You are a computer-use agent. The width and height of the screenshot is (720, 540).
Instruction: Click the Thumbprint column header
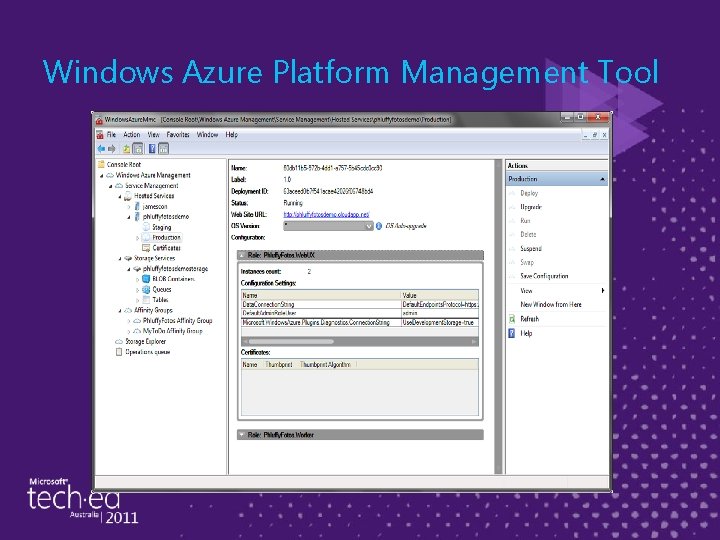[x=279, y=365]
